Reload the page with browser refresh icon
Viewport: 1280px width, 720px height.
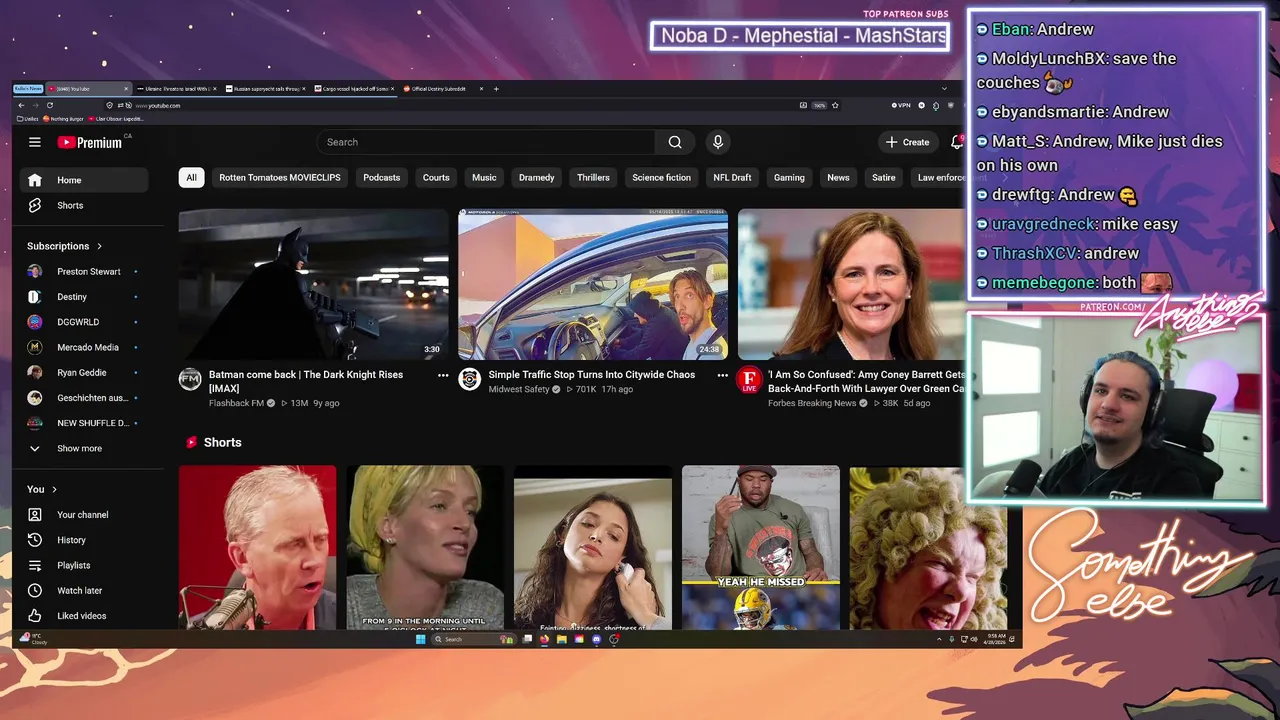pyautogui.click(x=50, y=105)
